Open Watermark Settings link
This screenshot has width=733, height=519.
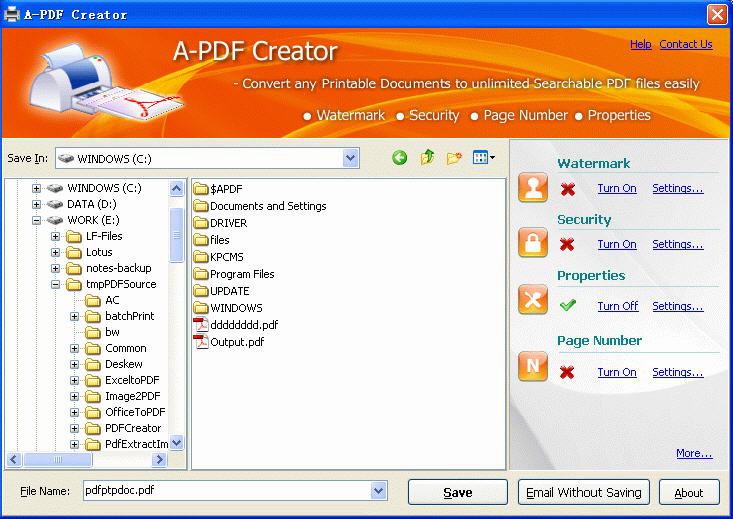pos(678,188)
